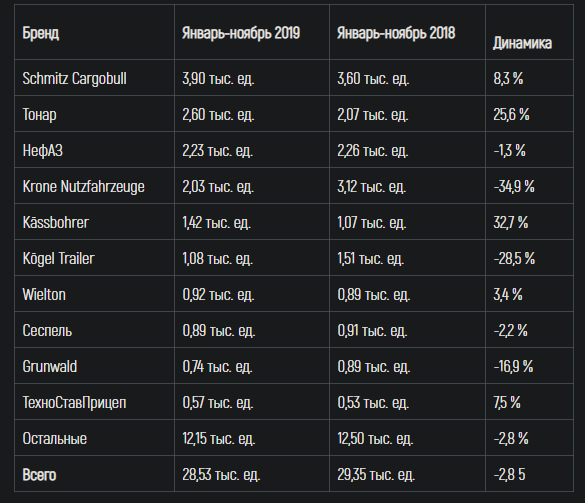
Task: Select the -34,9 % dynamics value
Action: [514, 186]
